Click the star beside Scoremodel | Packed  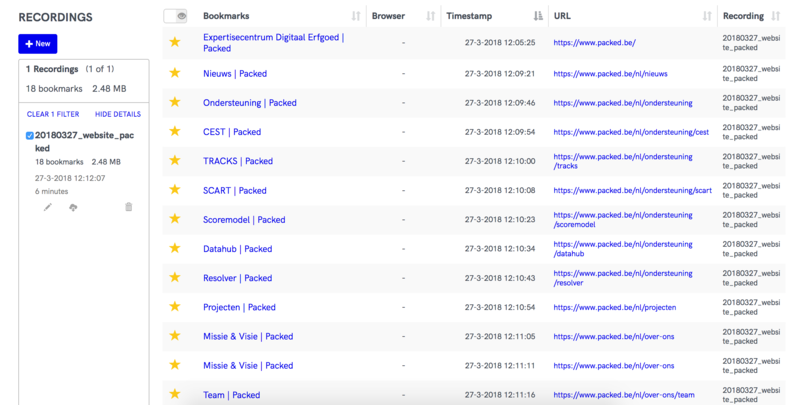[x=174, y=219]
